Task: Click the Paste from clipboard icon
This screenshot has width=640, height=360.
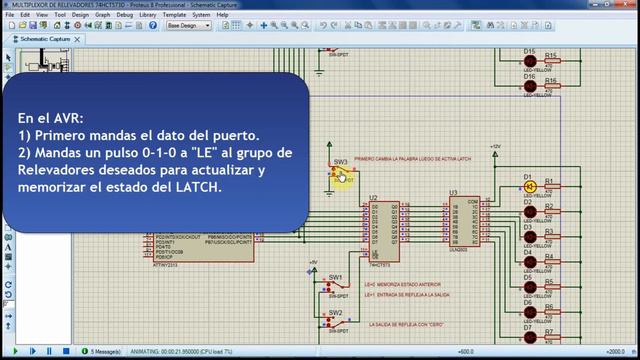Action: point(368,25)
